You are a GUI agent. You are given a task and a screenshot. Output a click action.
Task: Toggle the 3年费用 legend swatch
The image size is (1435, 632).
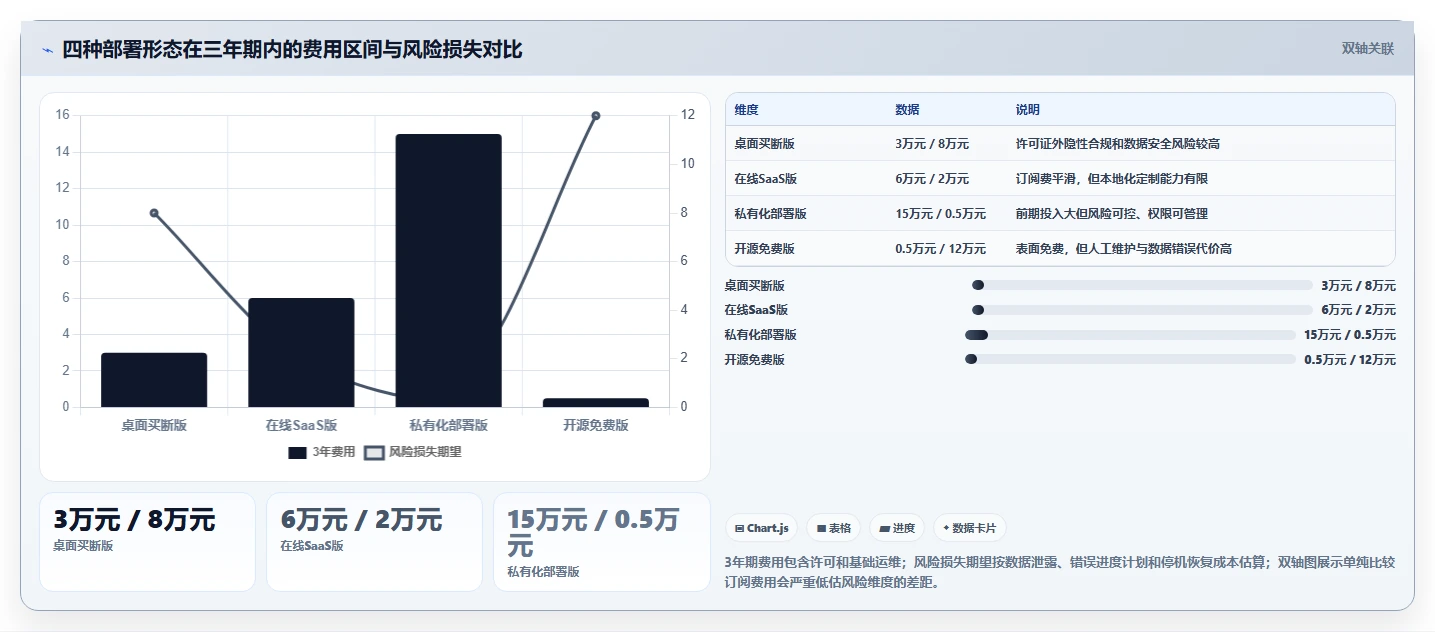(297, 452)
